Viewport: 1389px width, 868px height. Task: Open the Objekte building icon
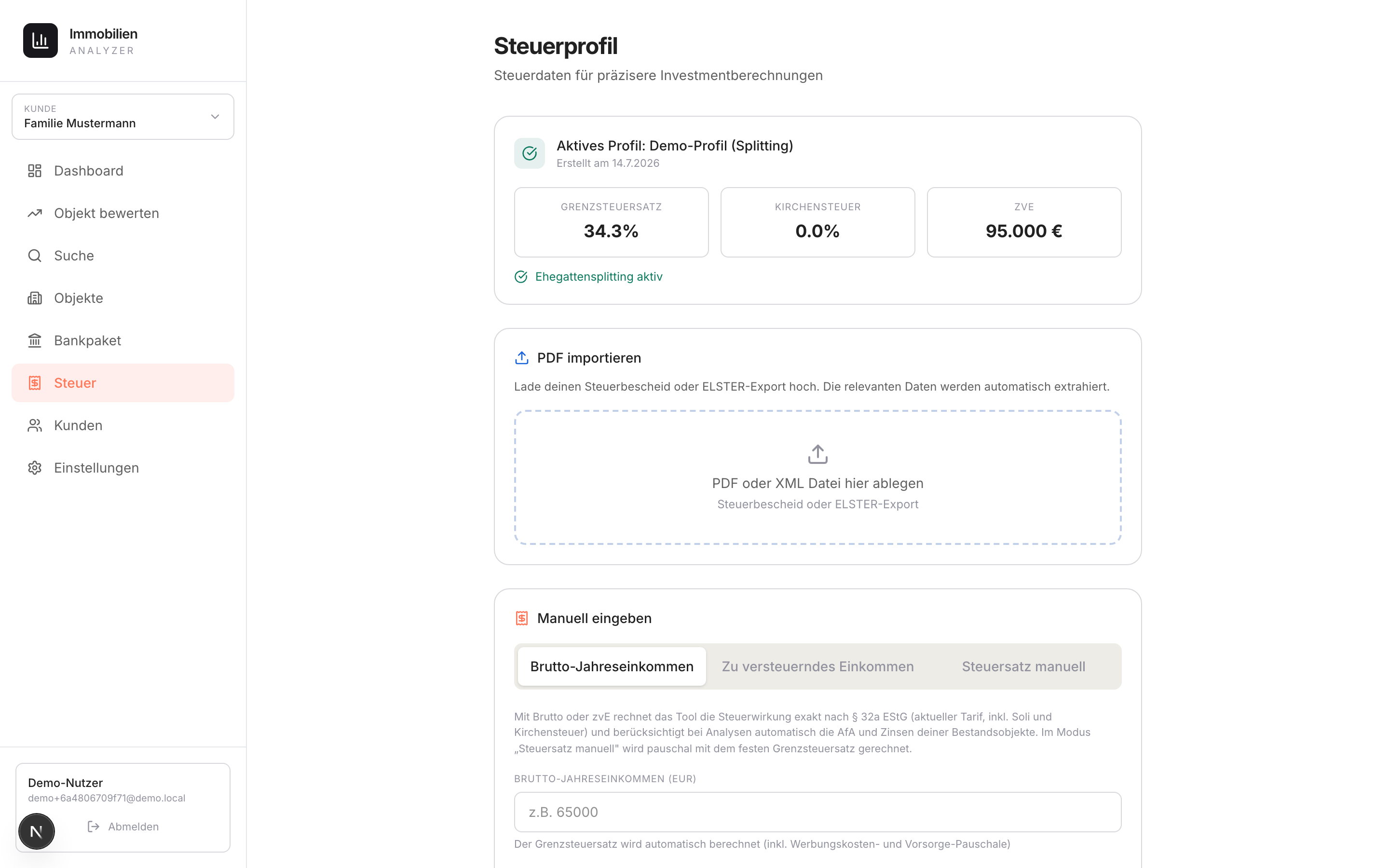(35, 298)
